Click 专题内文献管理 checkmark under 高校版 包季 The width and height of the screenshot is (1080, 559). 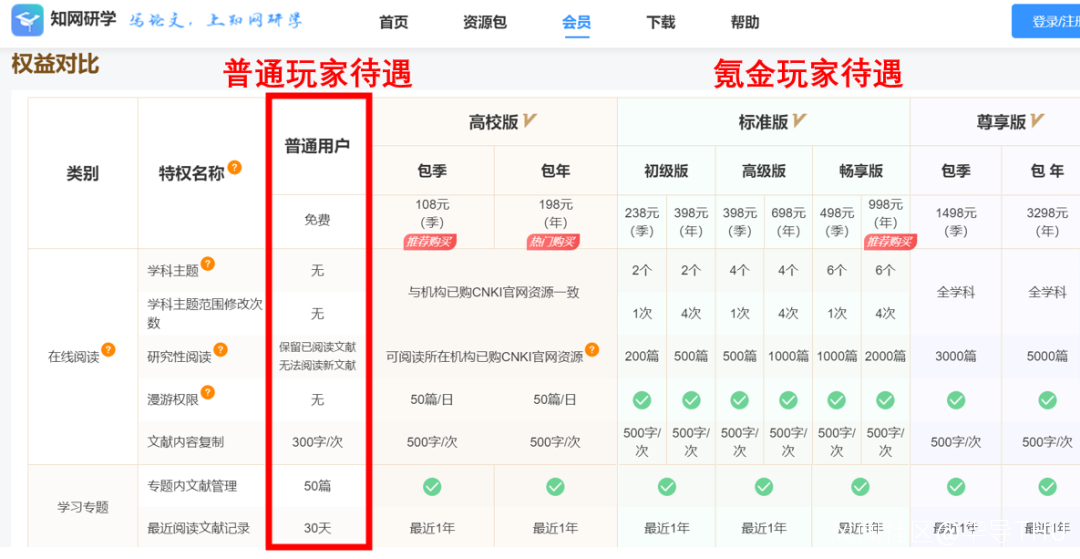coord(432,487)
